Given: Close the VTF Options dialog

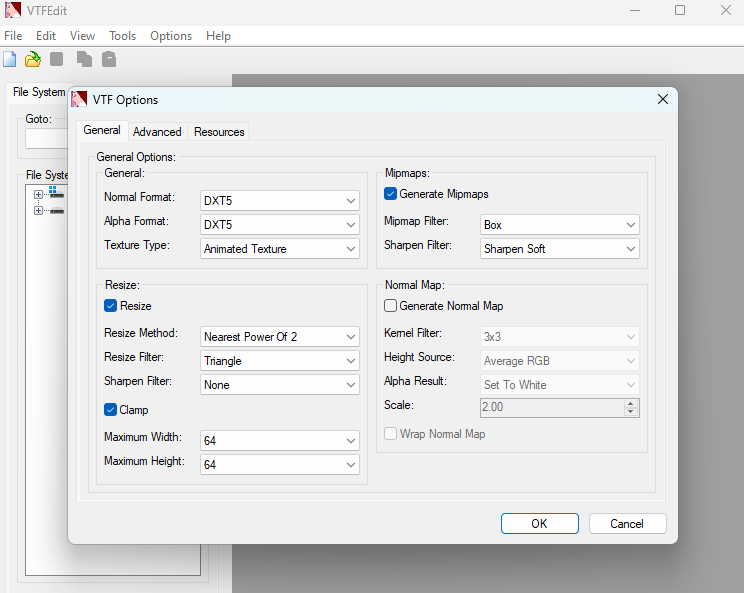Looking at the screenshot, I should click(x=663, y=99).
